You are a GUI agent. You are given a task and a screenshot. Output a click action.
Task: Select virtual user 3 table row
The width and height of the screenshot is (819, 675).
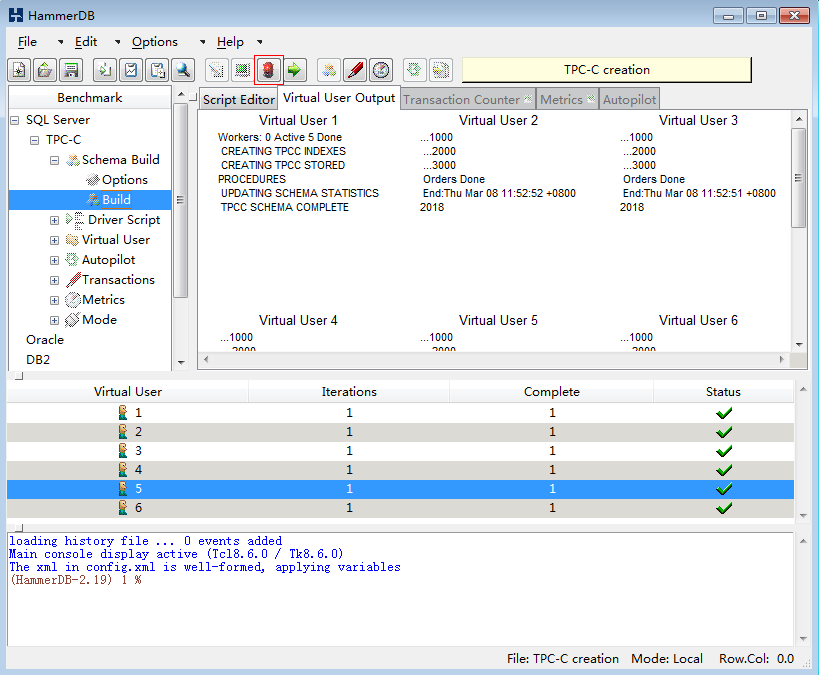(400, 451)
